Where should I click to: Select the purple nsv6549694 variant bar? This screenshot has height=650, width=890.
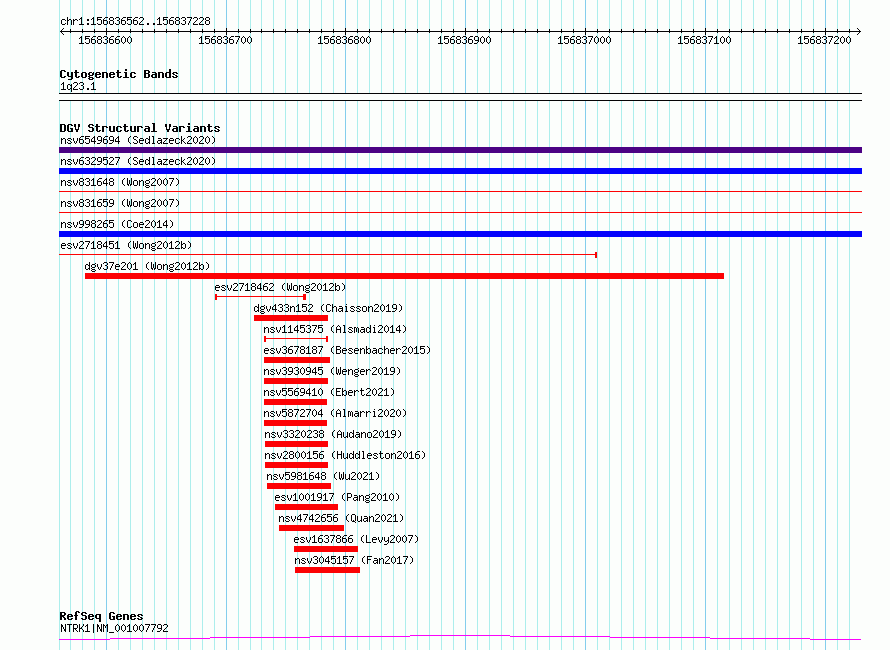coord(460,150)
